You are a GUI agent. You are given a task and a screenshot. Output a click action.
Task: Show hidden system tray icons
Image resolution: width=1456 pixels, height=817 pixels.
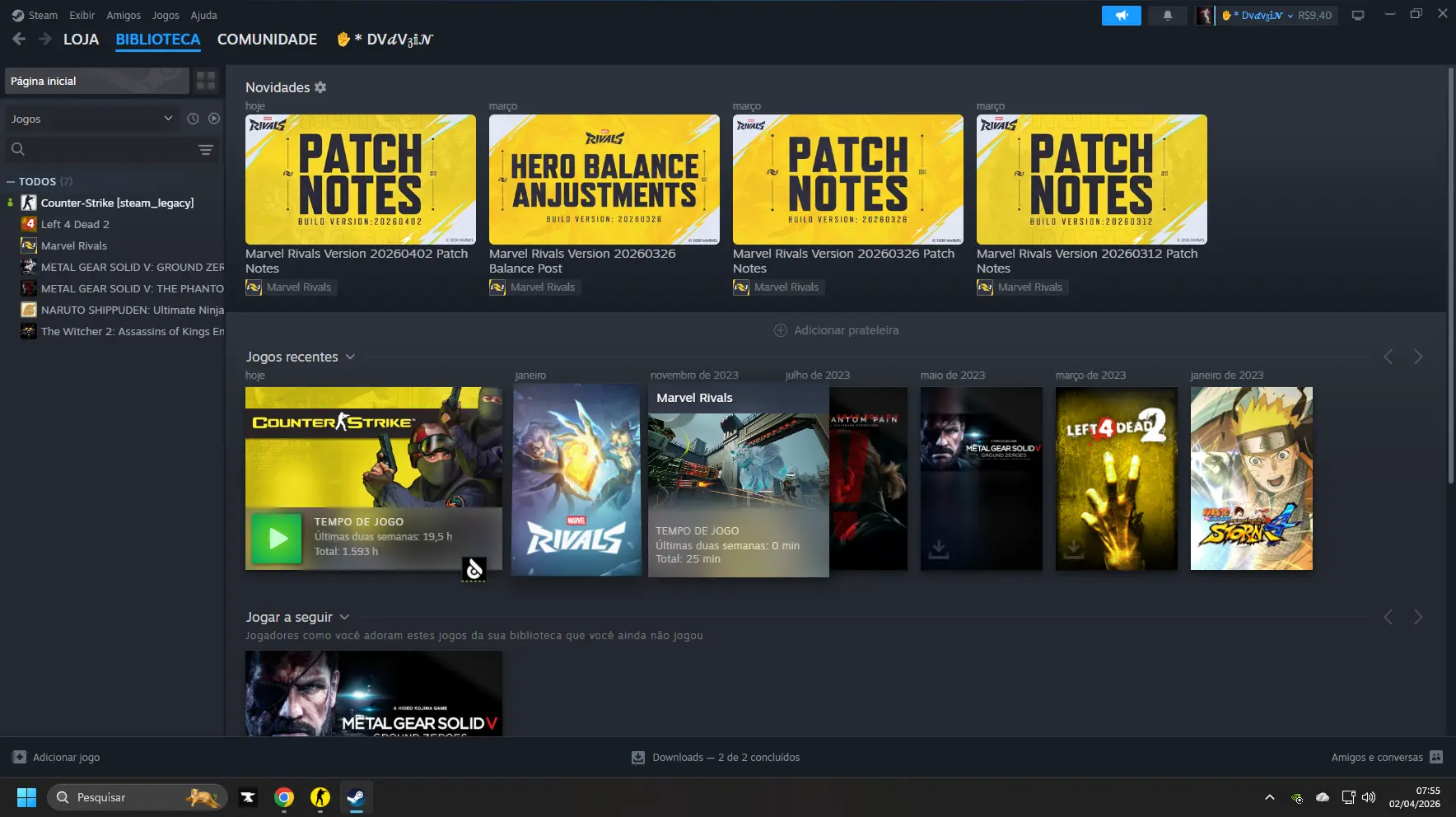pyautogui.click(x=1269, y=797)
